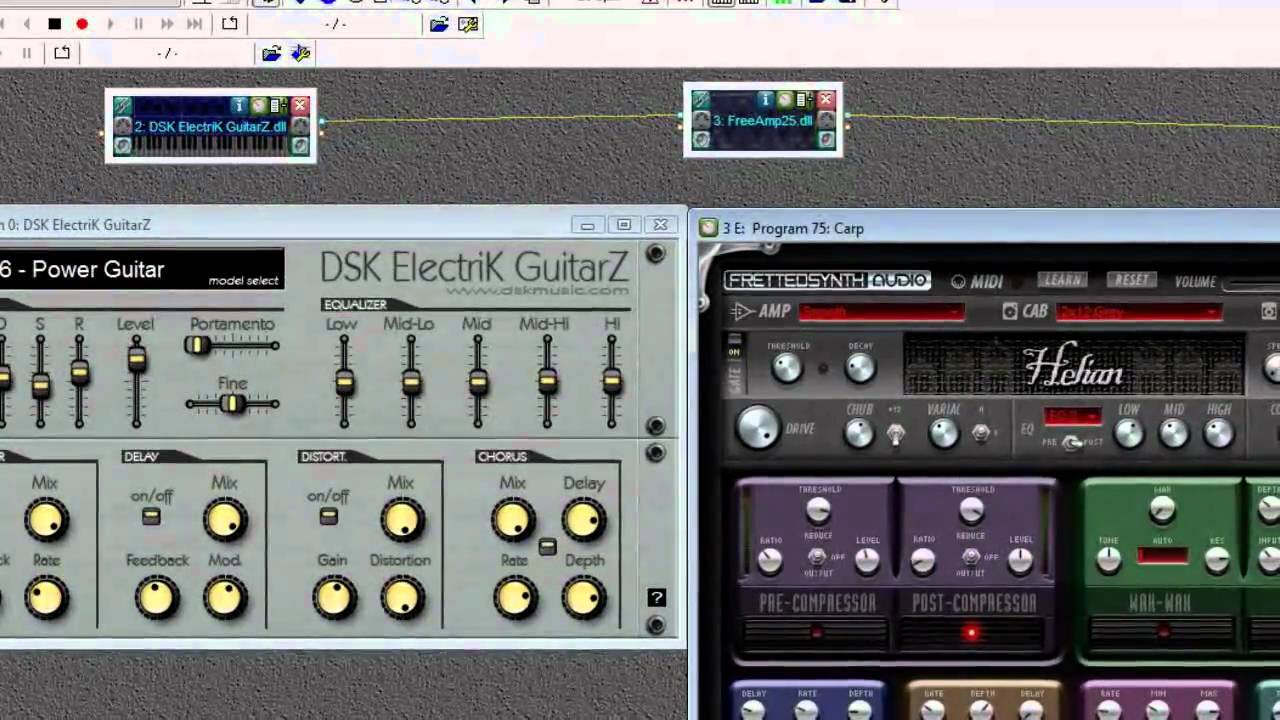Viewport: 1280px width, 720px height.
Task: Click the equalizer Mid band slider
Action: (x=478, y=382)
